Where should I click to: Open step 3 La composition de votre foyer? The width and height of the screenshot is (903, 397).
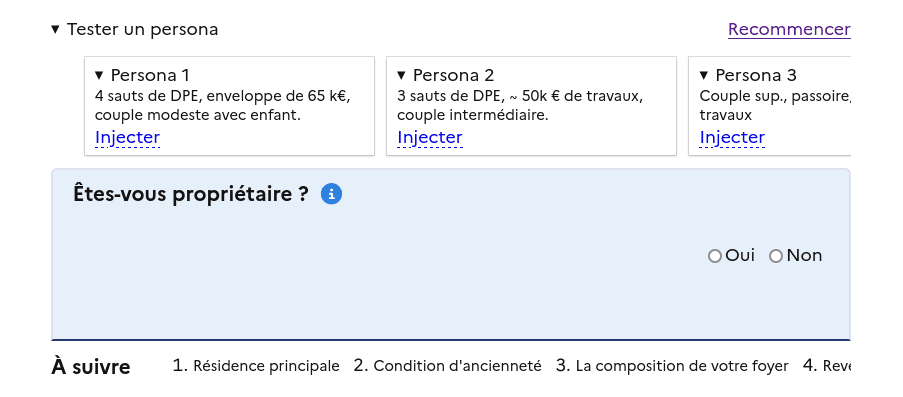point(672,365)
